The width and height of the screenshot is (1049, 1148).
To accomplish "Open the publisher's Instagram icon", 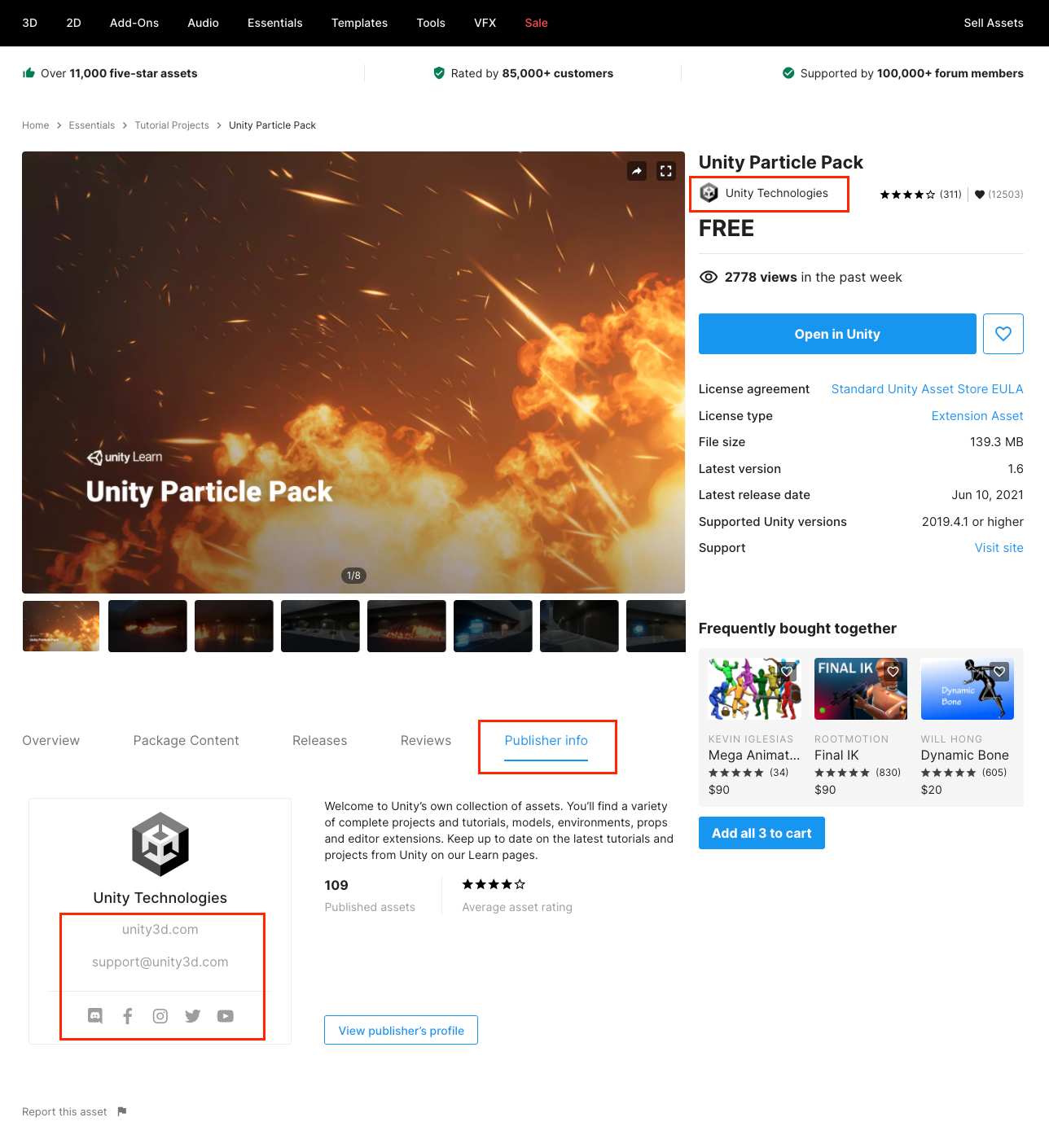I will click(x=160, y=1015).
